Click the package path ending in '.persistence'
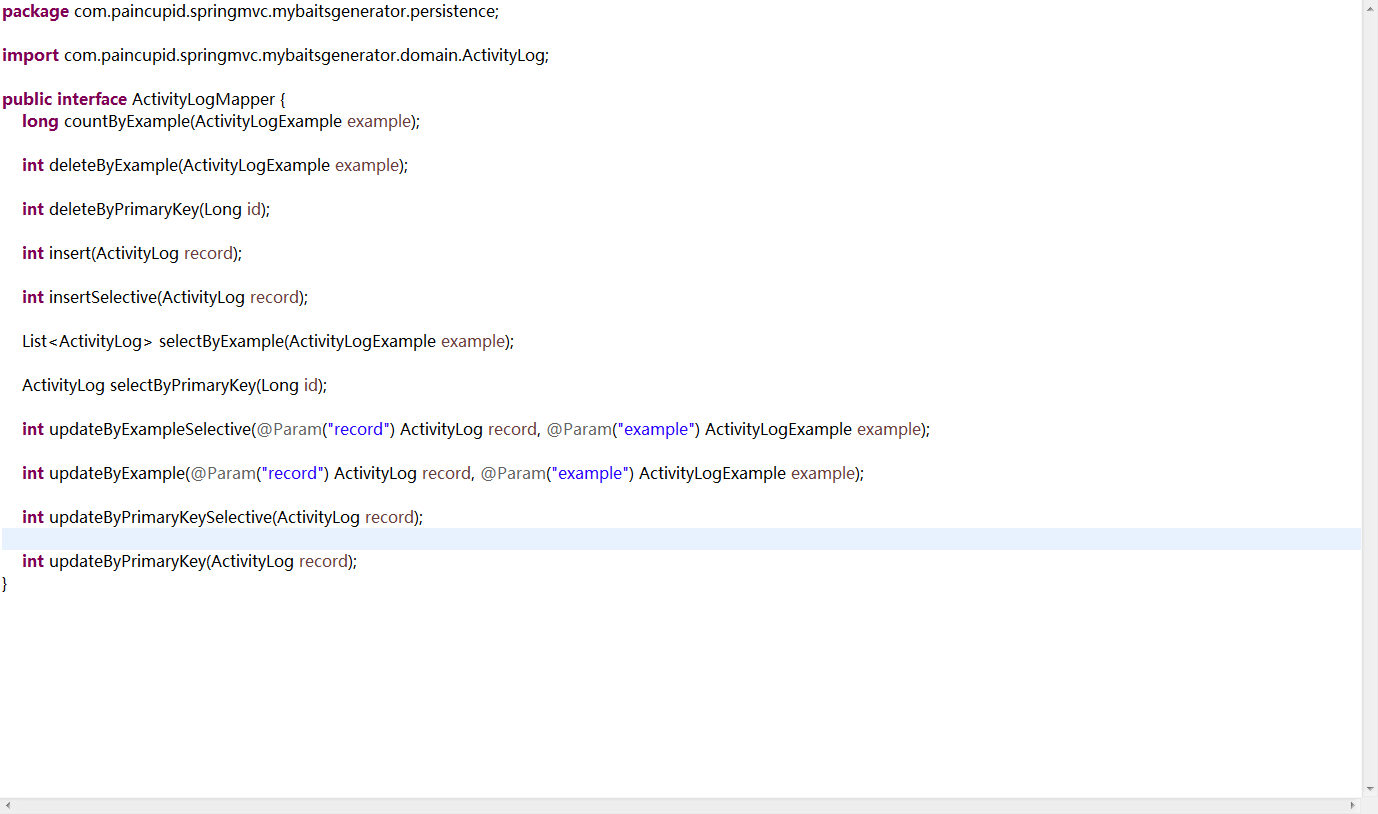This screenshot has width=1378, height=814. coord(284,12)
